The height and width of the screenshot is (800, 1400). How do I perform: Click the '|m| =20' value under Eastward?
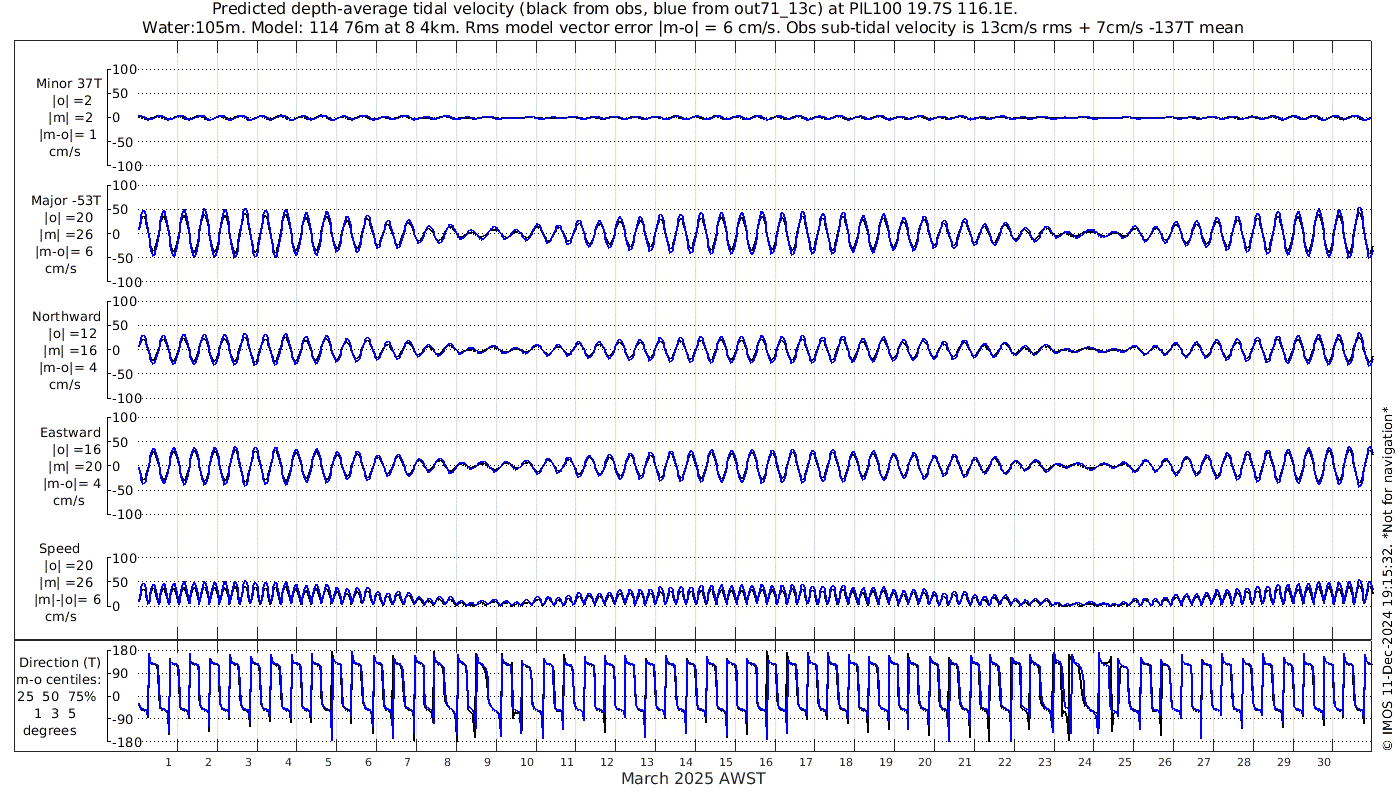click(70, 467)
